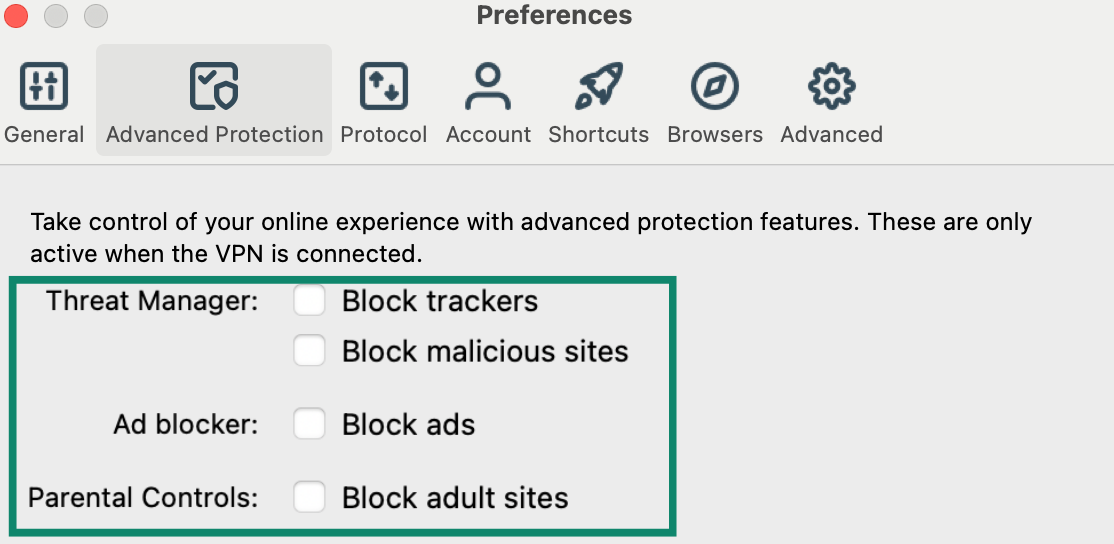Click the "Advanced Protection" tab text label
The height and width of the screenshot is (544, 1114).
tap(214, 135)
